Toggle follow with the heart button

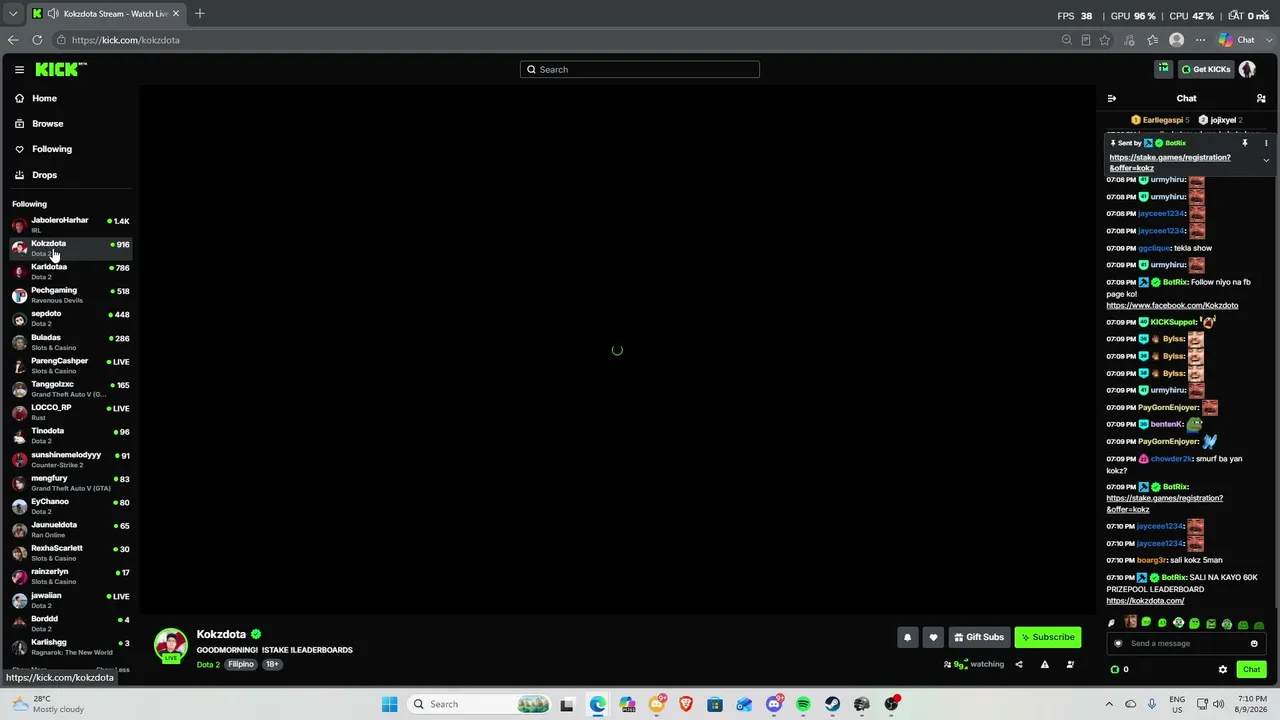point(933,637)
